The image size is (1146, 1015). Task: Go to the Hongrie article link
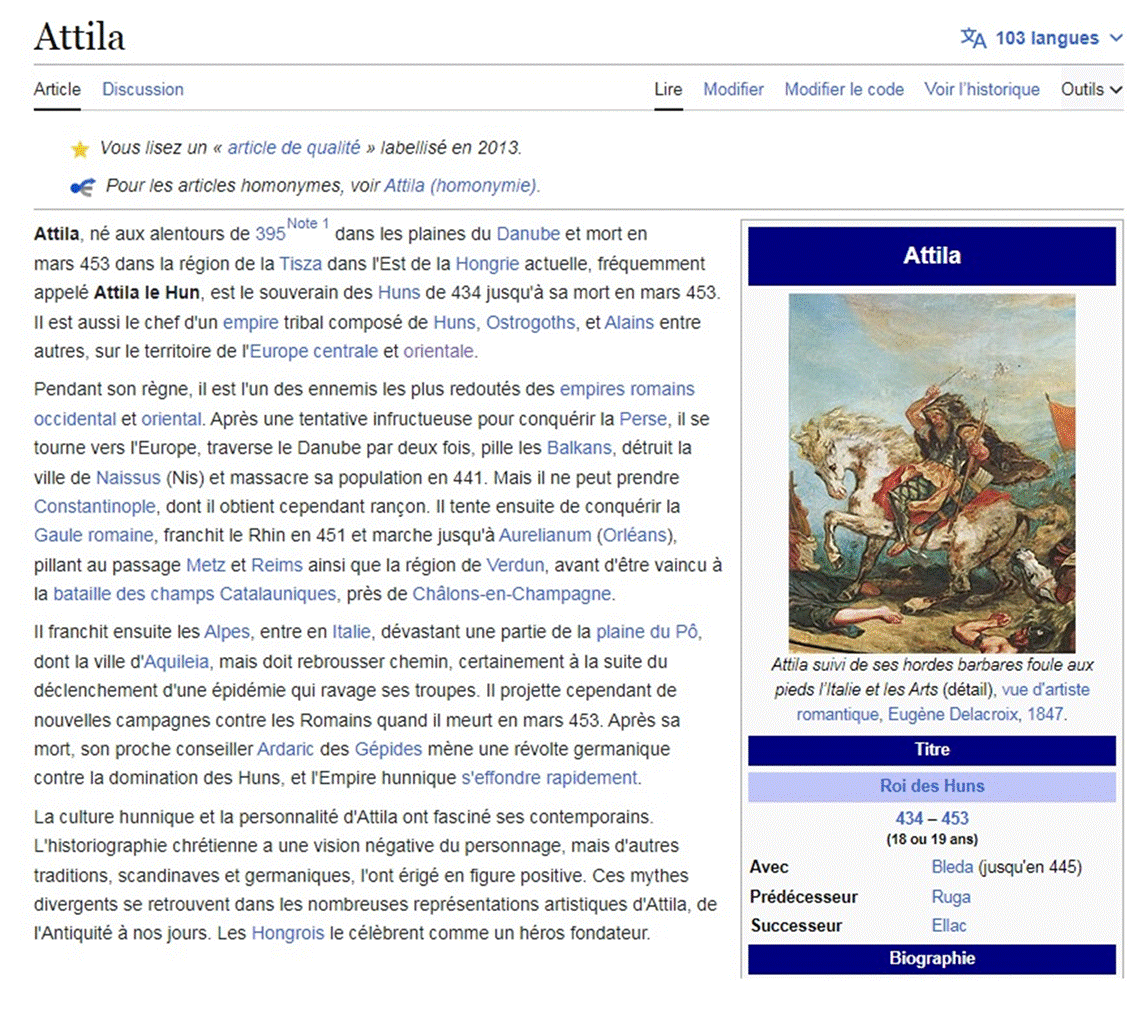click(x=487, y=264)
